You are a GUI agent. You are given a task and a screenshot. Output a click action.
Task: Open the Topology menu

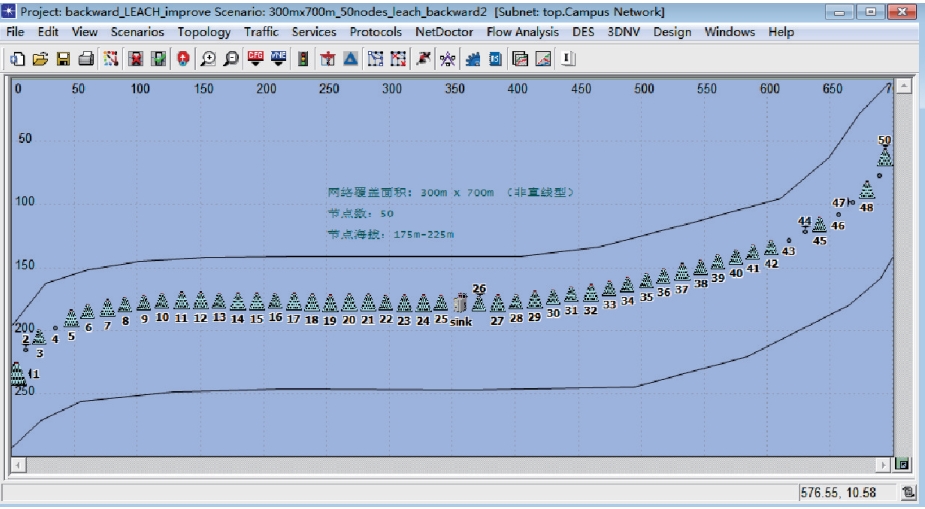click(204, 32)
